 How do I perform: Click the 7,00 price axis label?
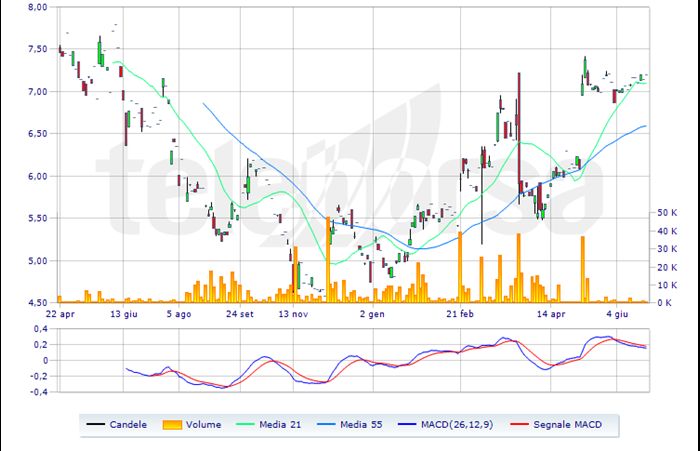coord(38,92)
